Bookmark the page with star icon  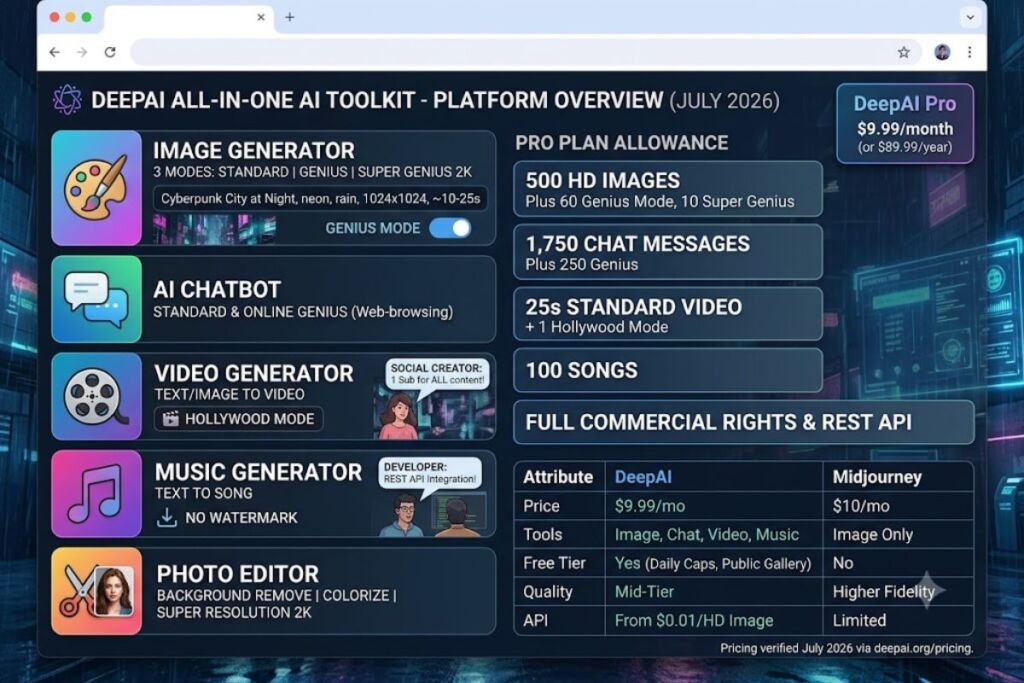click(903, 52)
